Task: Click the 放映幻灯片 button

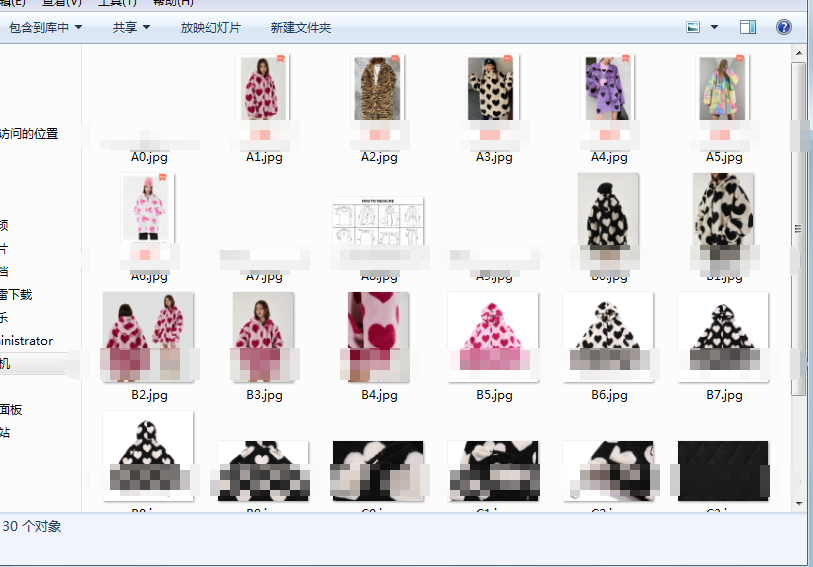Action: 210,28
